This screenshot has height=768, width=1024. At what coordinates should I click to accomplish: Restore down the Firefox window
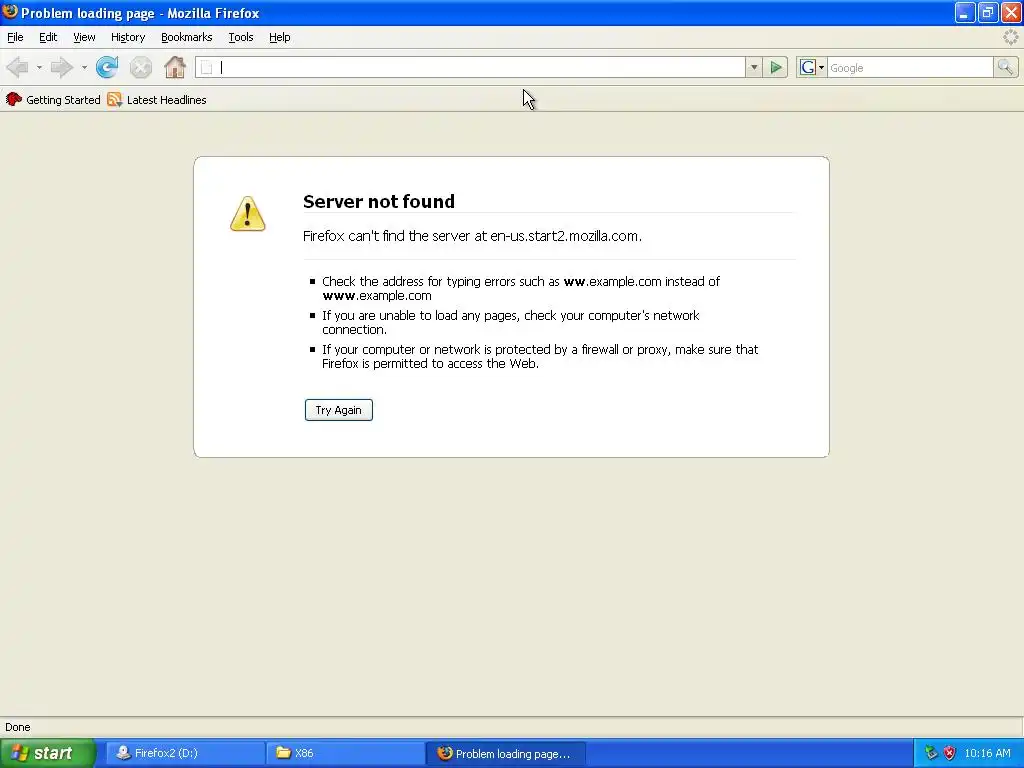987,12
